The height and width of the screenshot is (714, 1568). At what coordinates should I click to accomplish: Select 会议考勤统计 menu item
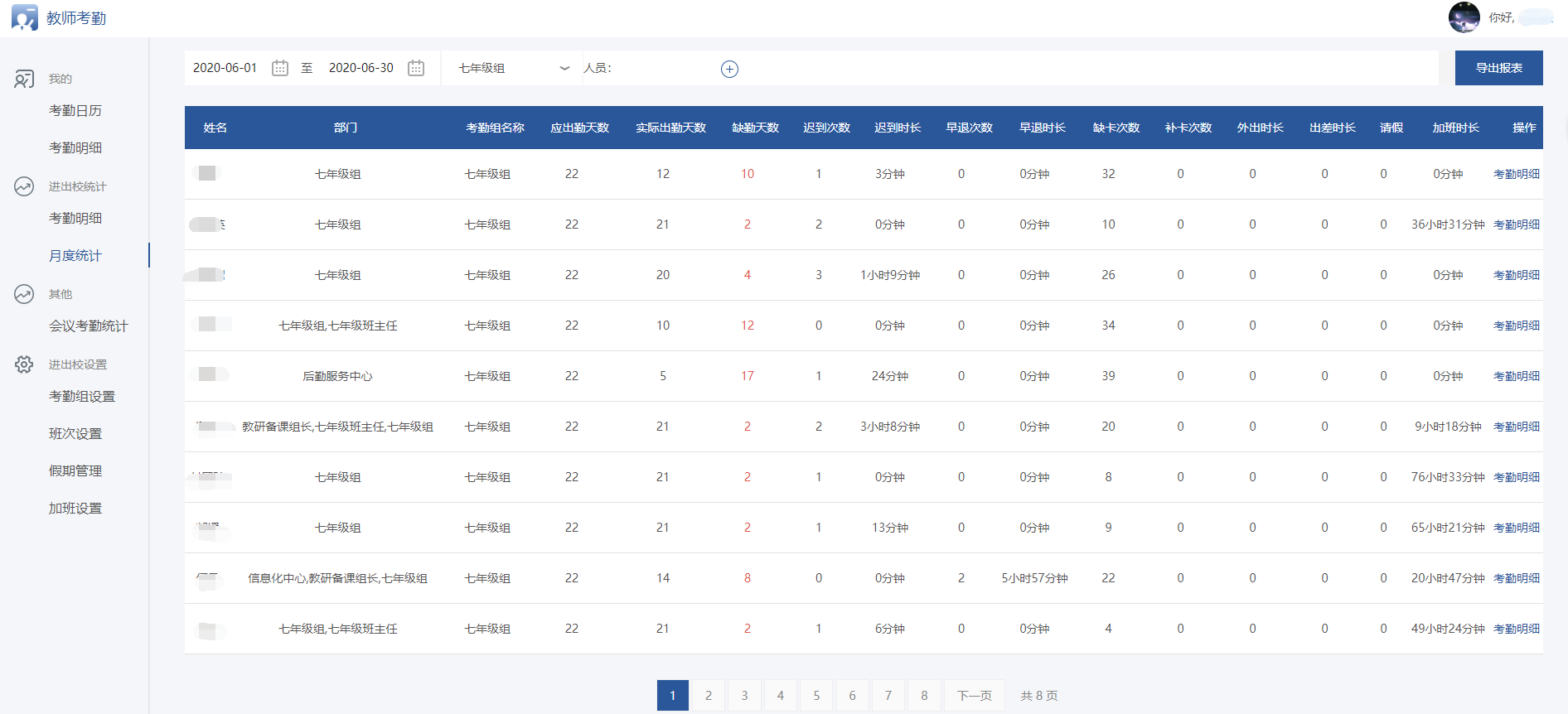89,326
